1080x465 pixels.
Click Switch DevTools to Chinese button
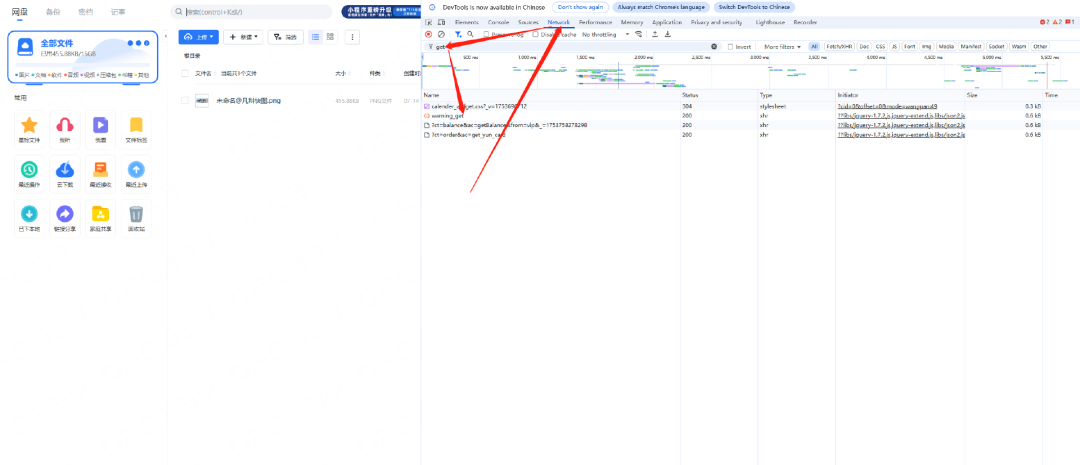tap(754, 7)
